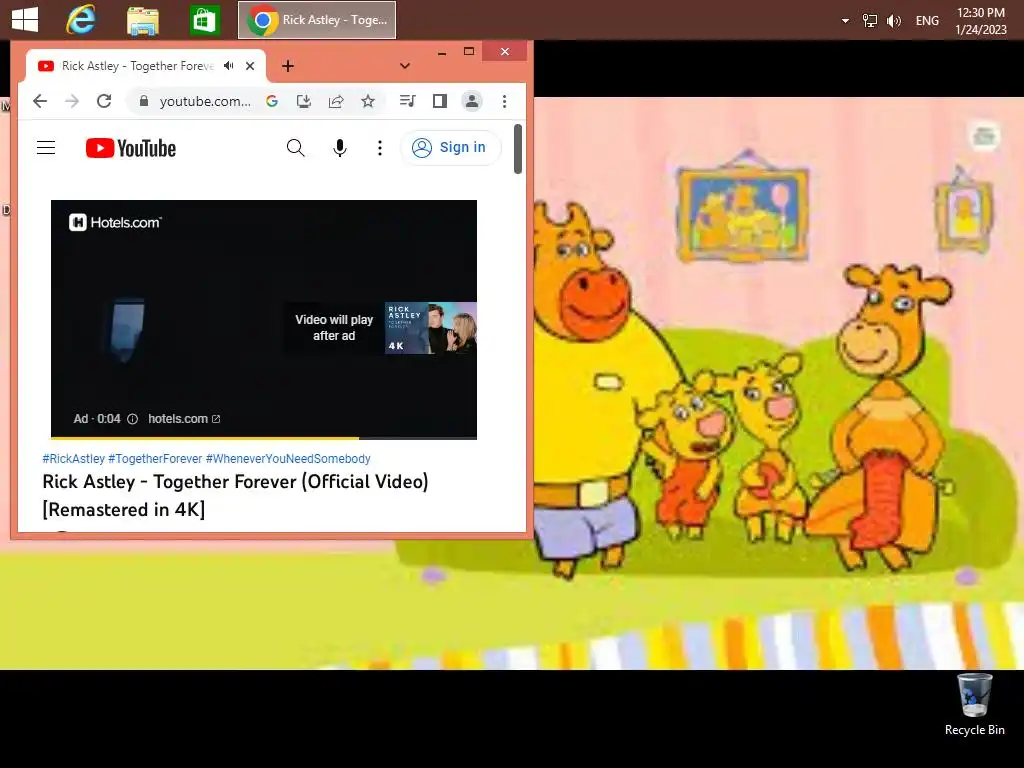
Task: Open YouTube settings three-dot menu
Action: pos(379,148)
